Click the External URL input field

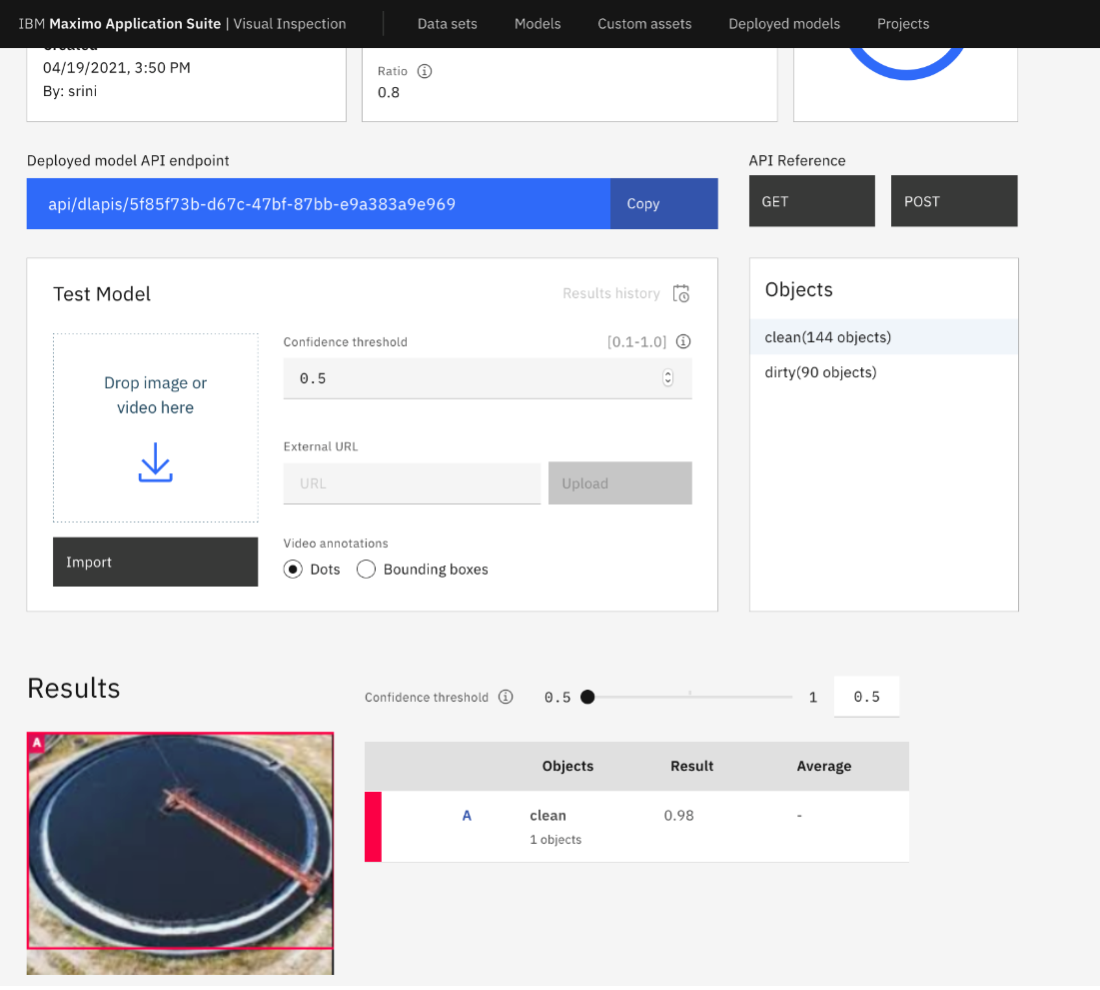pyautogui.click(x=412, y=483)
